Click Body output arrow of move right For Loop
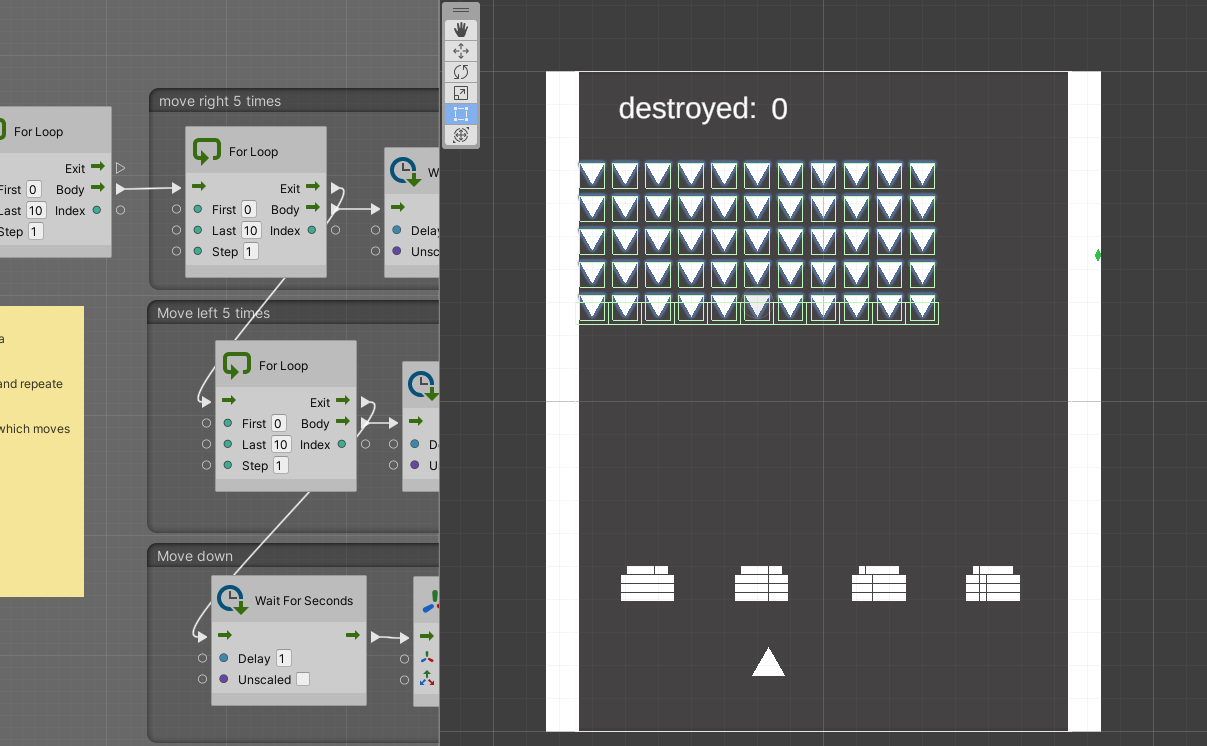 (x=313, y=208)
